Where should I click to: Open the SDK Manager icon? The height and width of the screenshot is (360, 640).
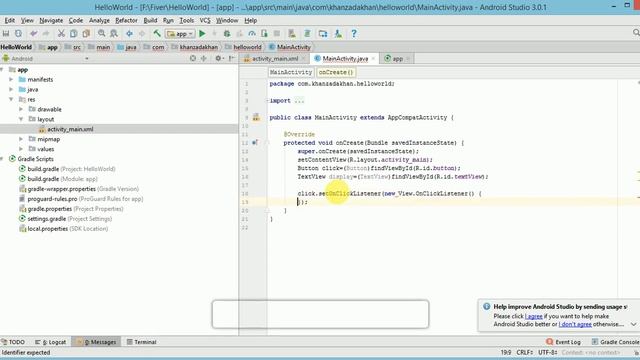point(338,33)
